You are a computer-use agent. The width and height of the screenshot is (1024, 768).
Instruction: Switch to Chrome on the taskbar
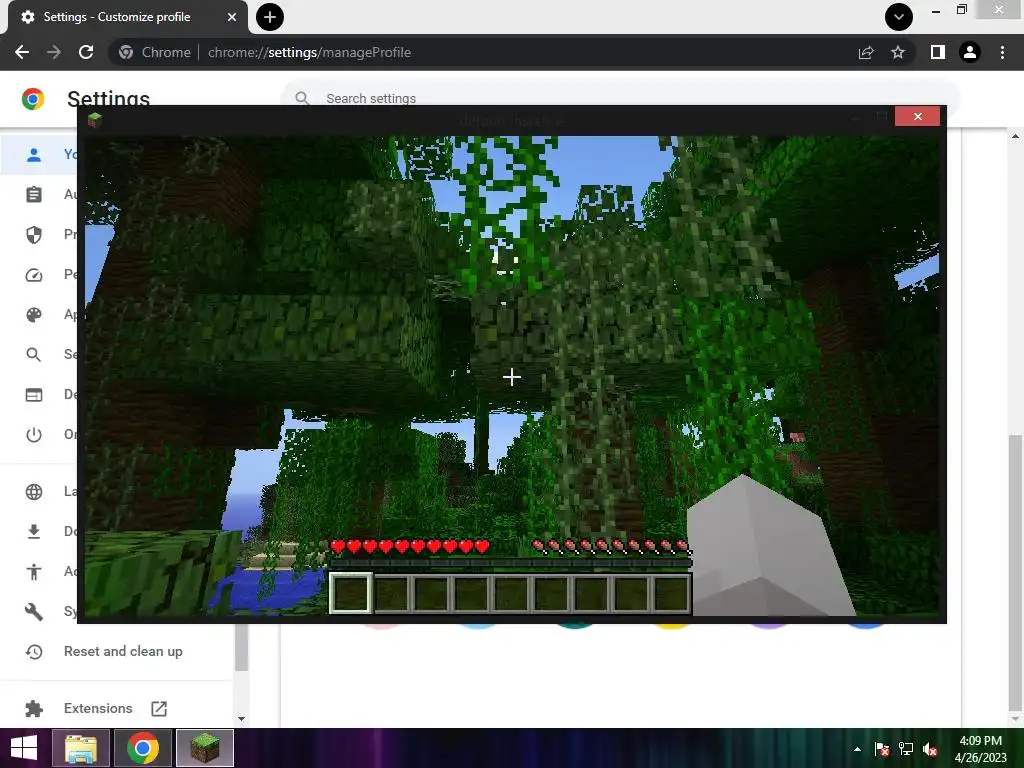pyautogui.click(x=143, y=748)
